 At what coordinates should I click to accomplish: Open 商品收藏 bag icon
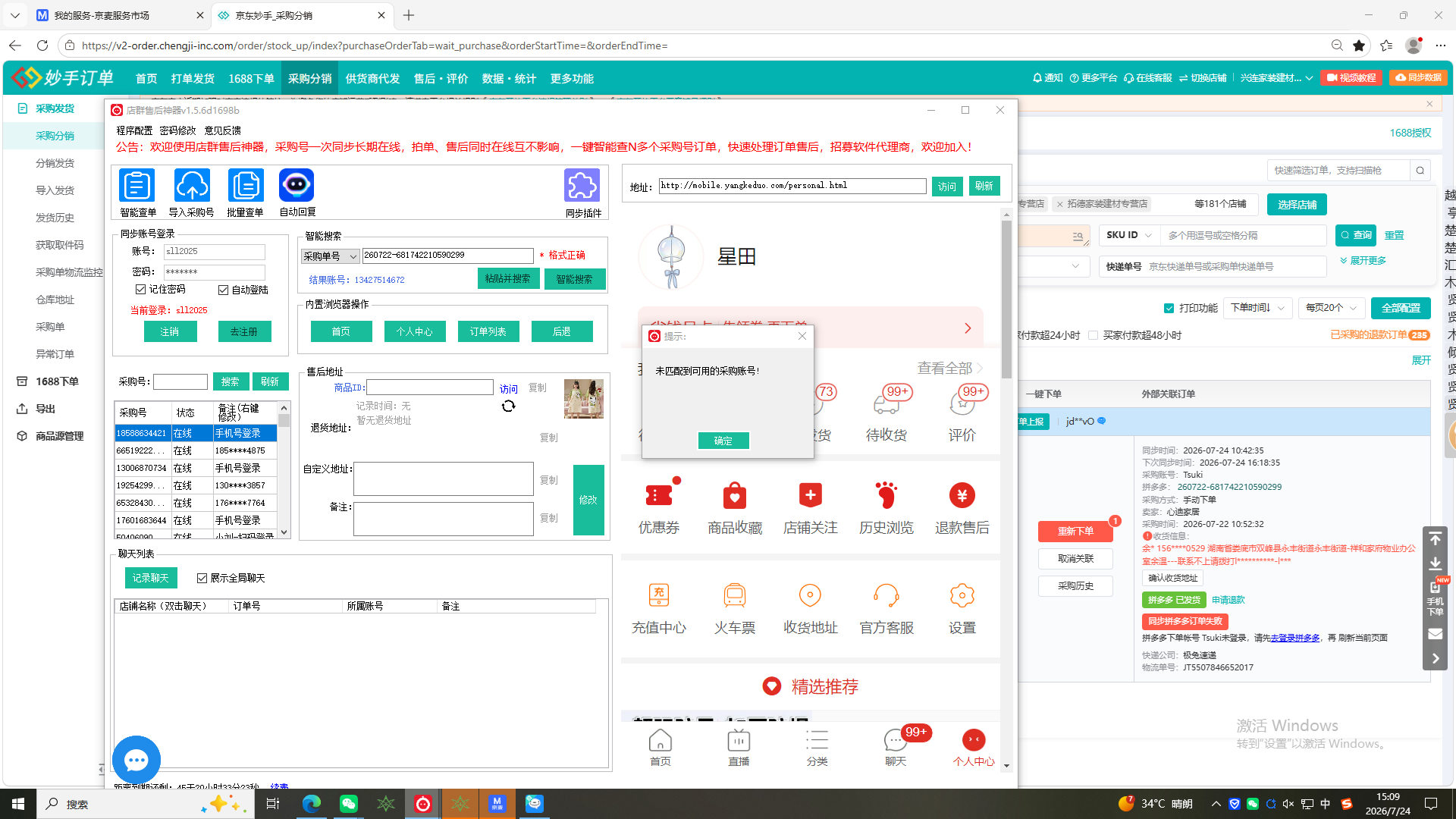(735, 495)
